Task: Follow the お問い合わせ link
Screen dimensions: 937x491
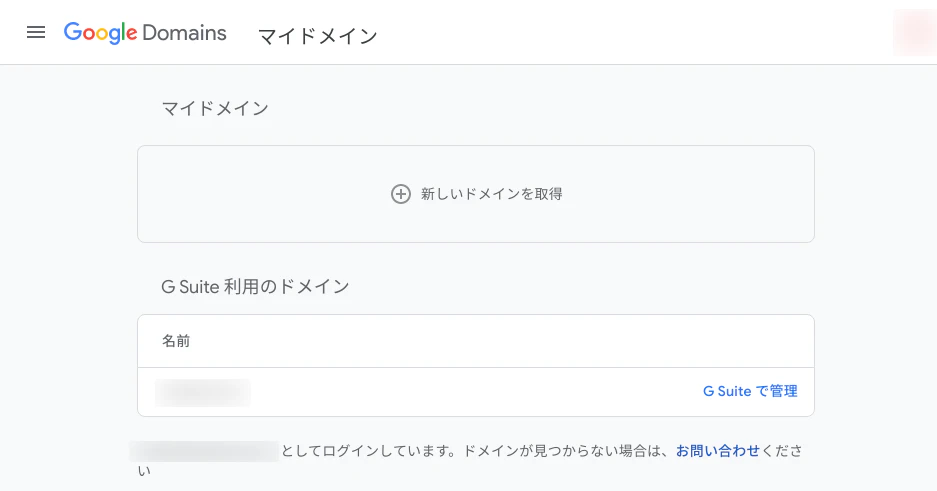Action: tap(718, 450)
